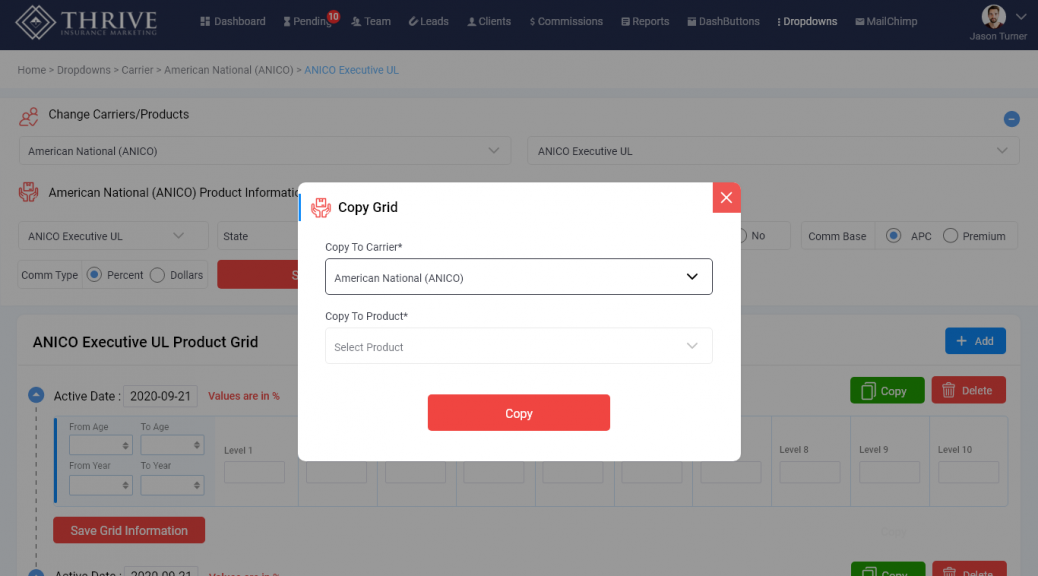The image size is (1038, 576).
Task: Select the Dropdowns navigation item
Action: coord(807,21)
